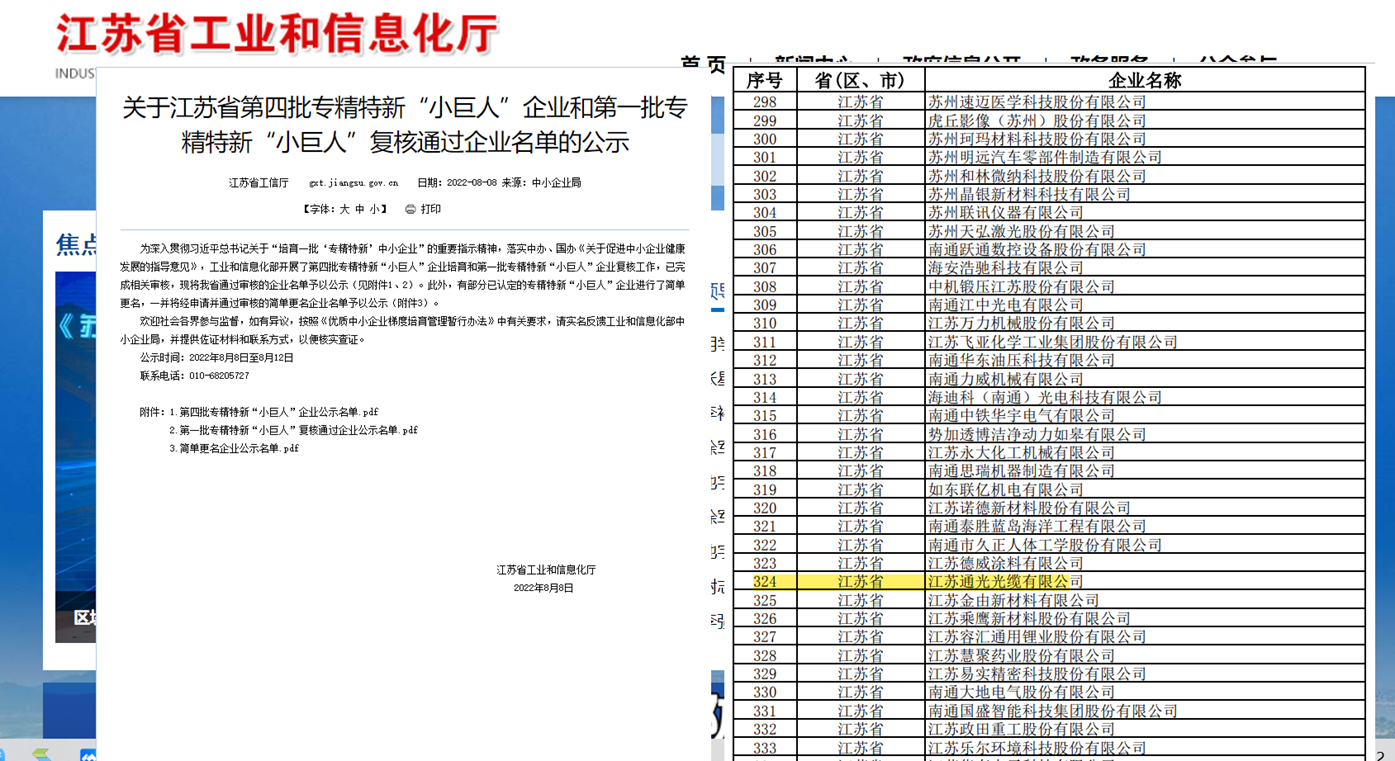Click the 打印 print link
The width and height of the screenshot is (1395, 761).
[x=431, y=210]
